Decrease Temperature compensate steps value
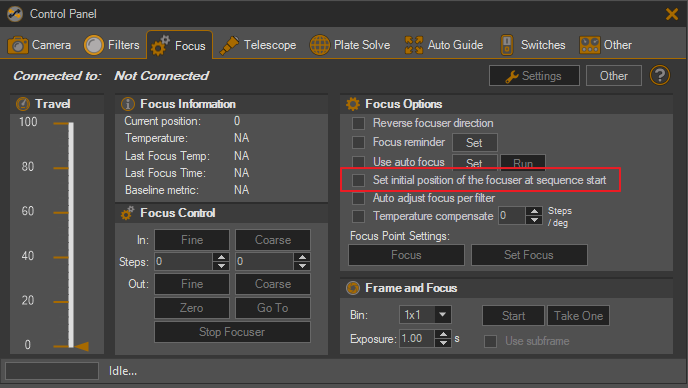The width and height of the screenshot is (688, 388). [x=534, y=220]
